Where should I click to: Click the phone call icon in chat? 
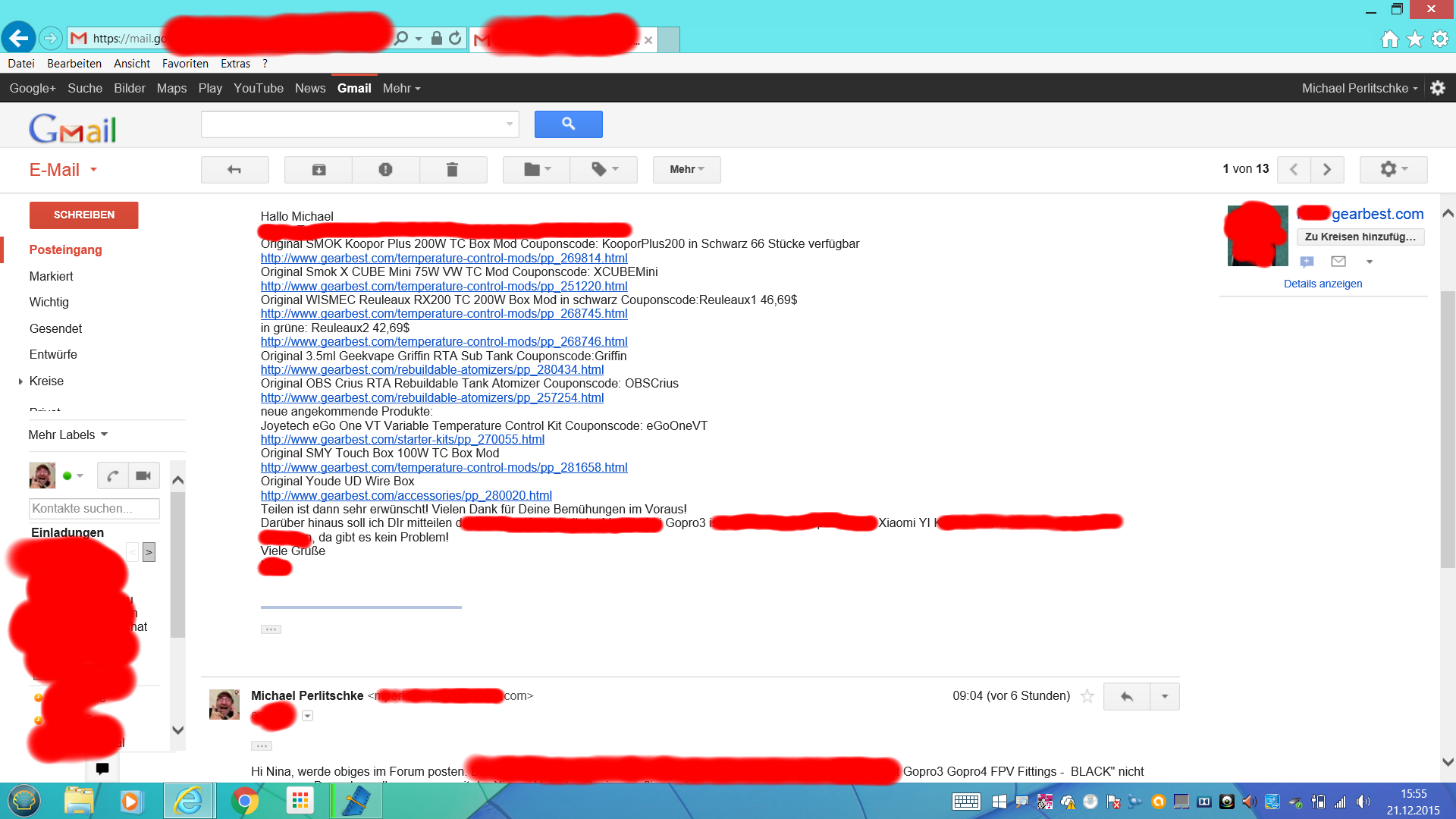[x=113, y=475]
